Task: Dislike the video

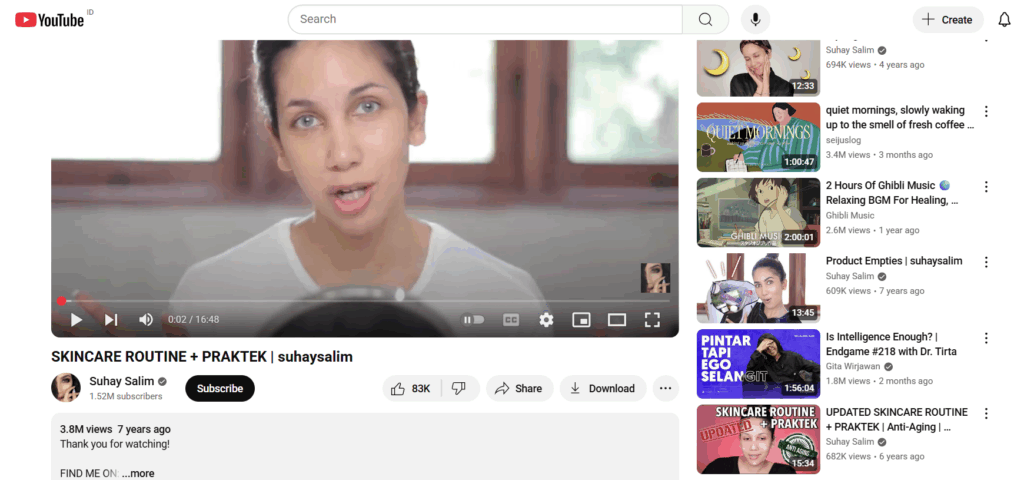Action: tap(460, 389)
